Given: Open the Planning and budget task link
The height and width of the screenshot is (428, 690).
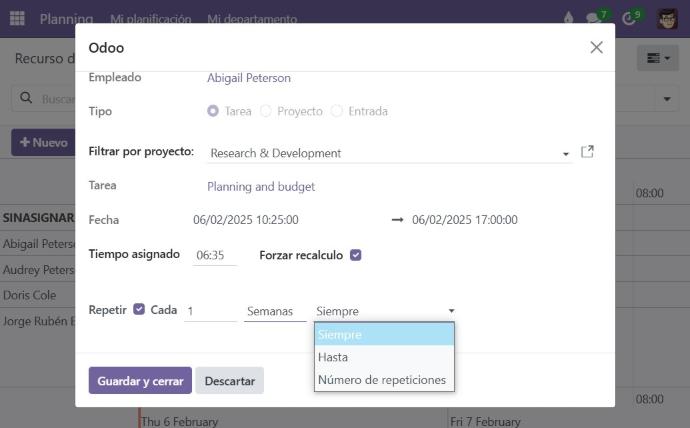Looking at the screenshot, I should 261,187.
